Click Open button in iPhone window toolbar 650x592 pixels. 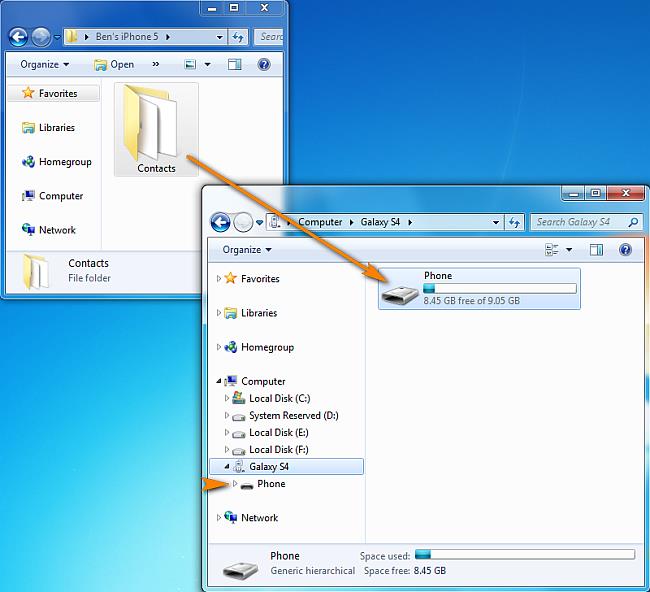coord(114,64)
